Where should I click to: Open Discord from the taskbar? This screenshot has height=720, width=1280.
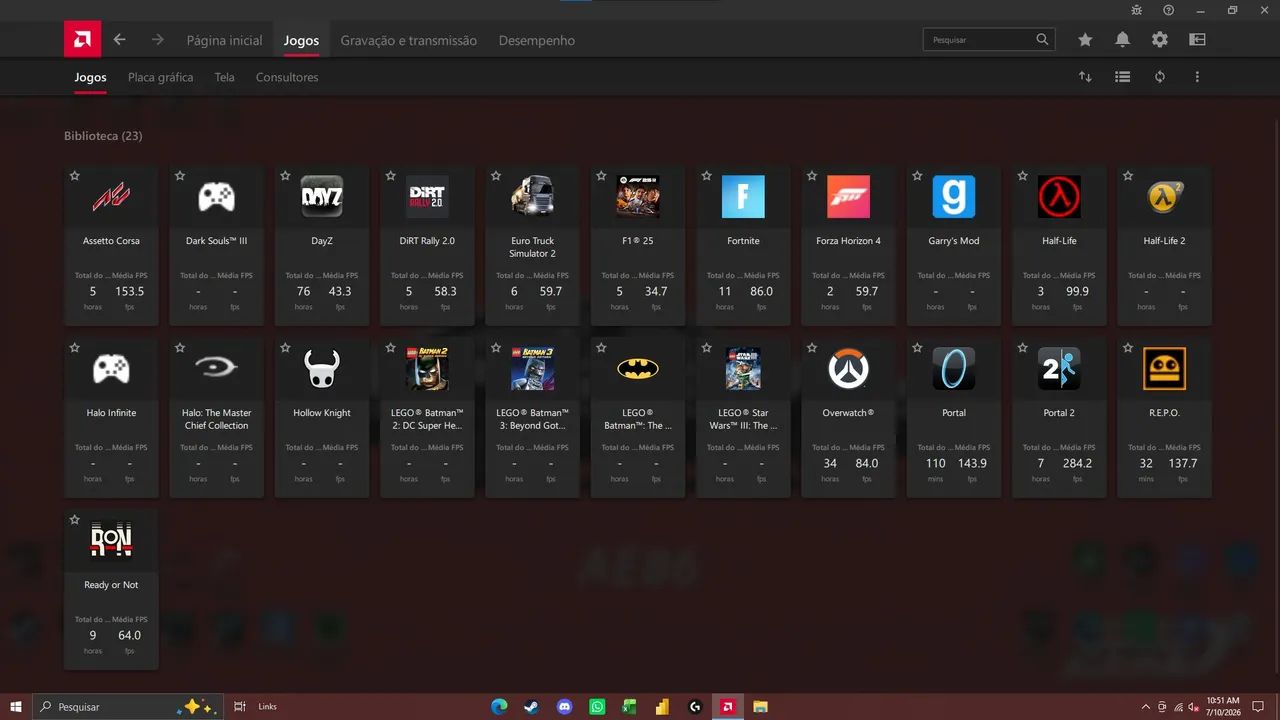(565, 707)
